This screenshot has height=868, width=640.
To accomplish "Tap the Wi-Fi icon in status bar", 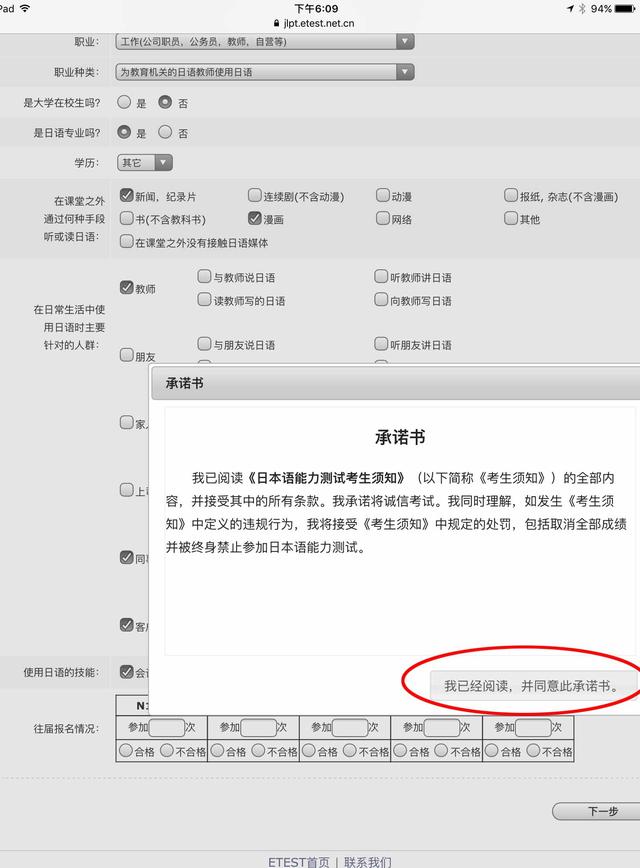I will (24, 8).
